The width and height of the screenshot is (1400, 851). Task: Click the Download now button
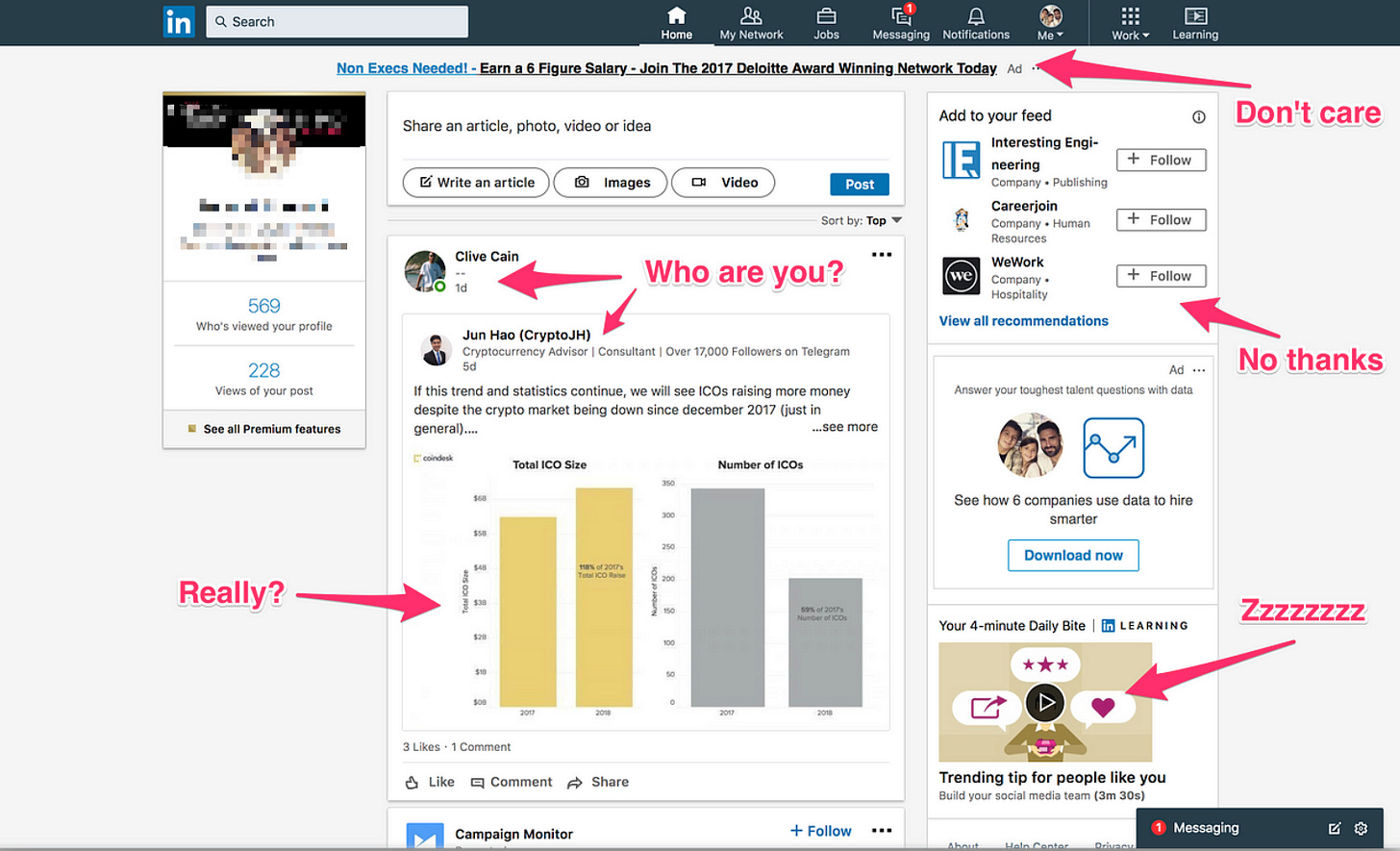(x=1073, y=556)
